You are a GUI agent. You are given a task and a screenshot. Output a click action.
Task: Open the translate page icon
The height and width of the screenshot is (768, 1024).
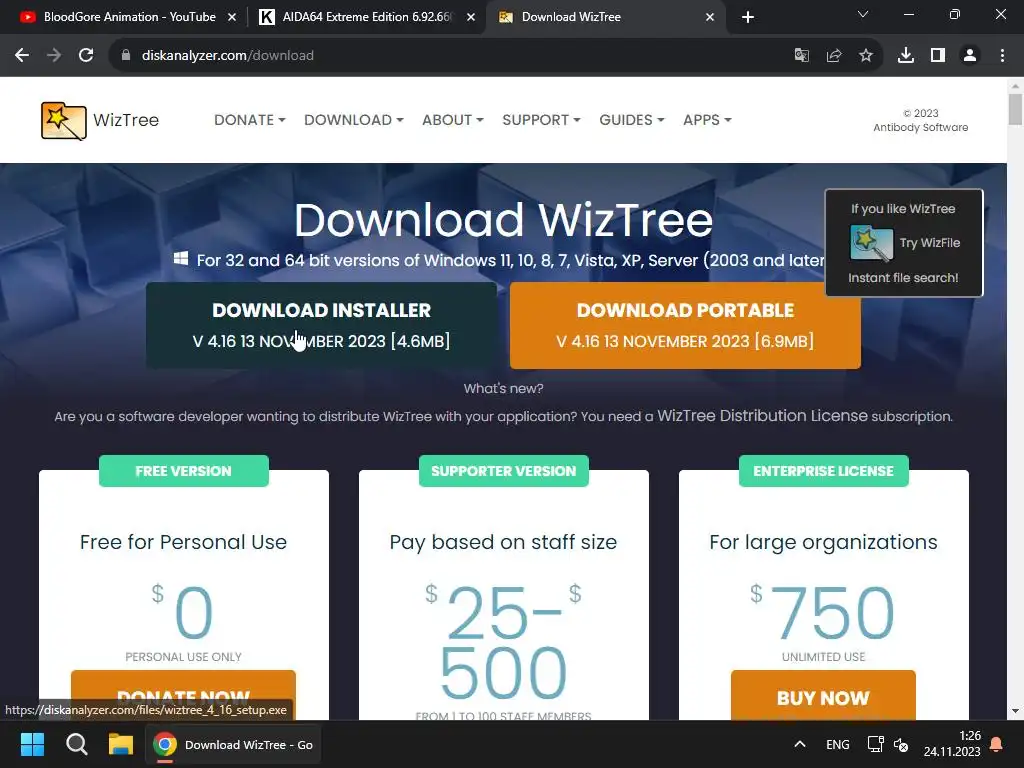tap(801, 56)
